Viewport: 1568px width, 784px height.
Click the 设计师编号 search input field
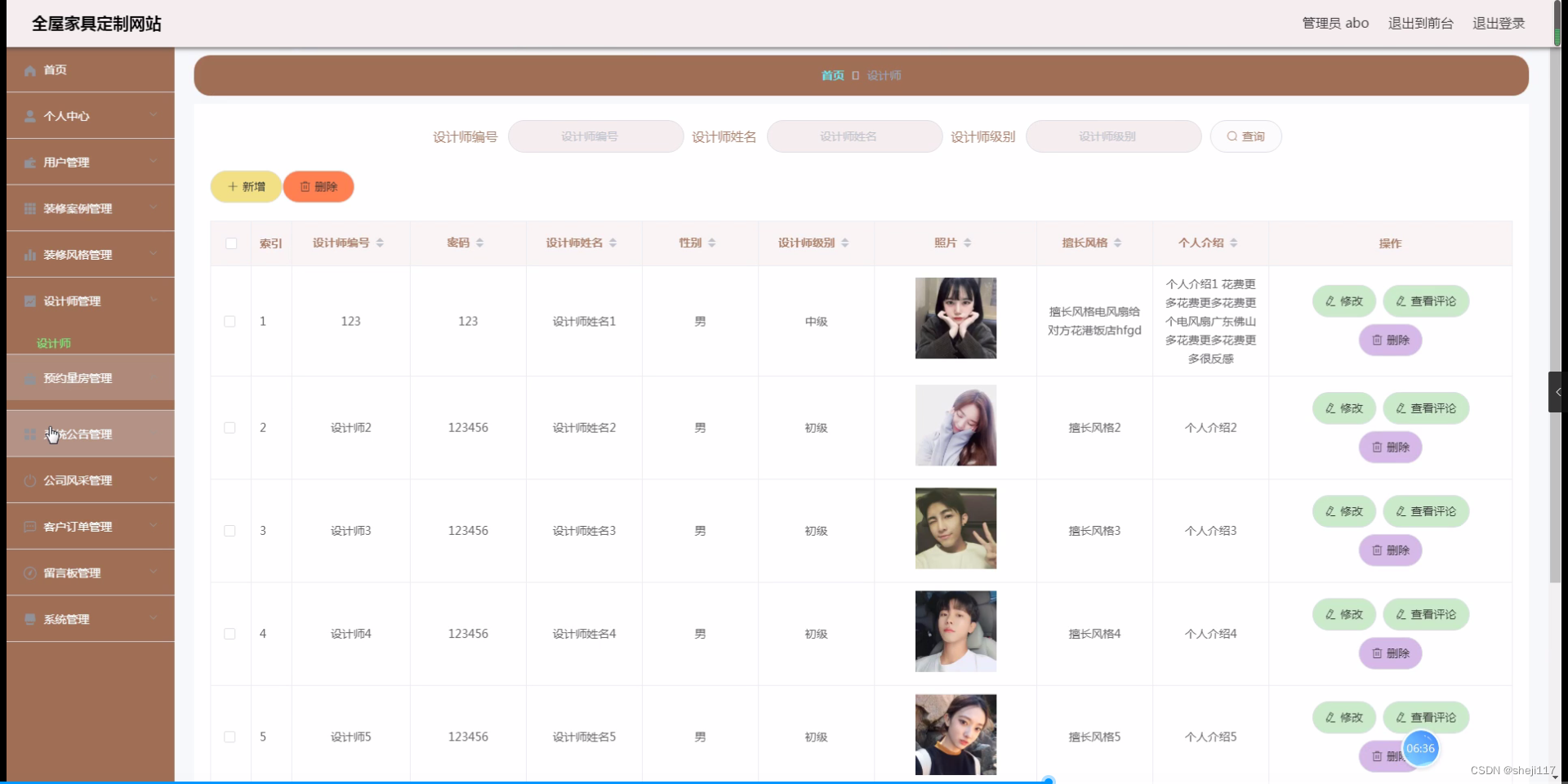tap(595, 137)
